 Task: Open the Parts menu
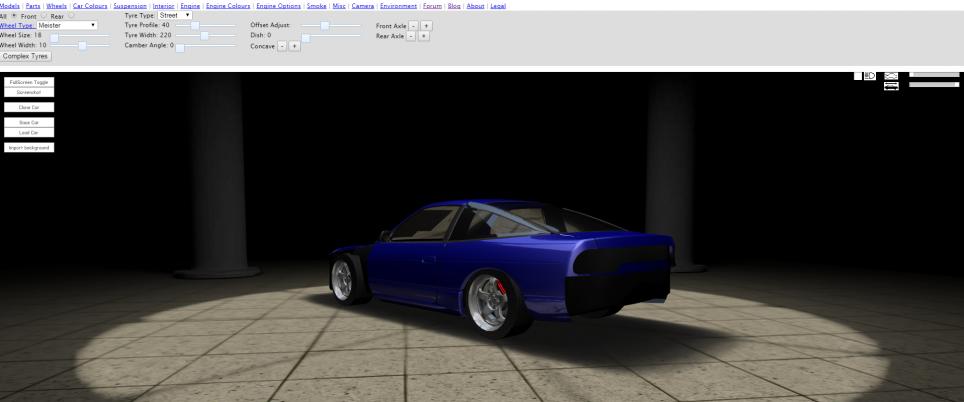click(33, 6)
